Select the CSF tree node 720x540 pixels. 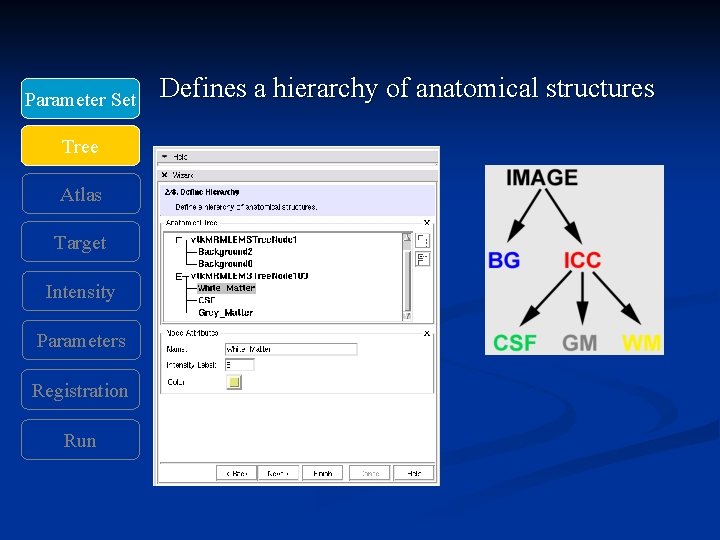207,300
